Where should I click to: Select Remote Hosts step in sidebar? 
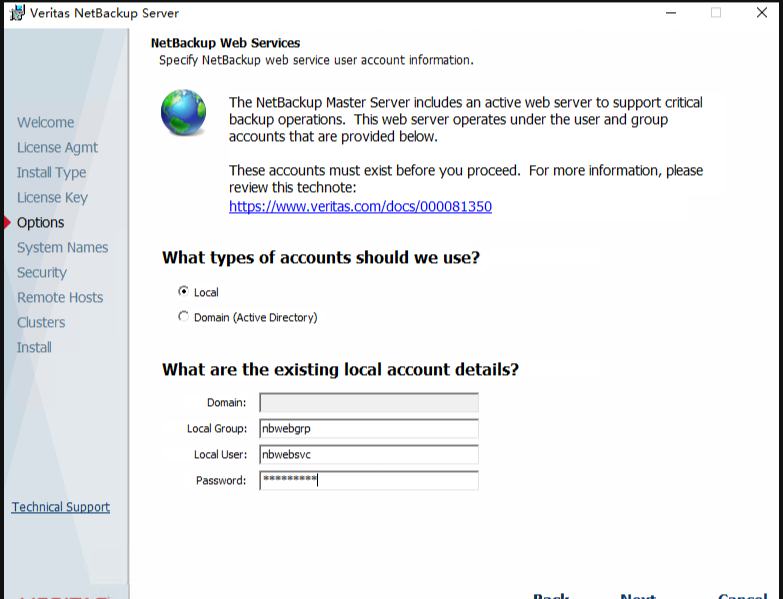click(x=60, y=297)
